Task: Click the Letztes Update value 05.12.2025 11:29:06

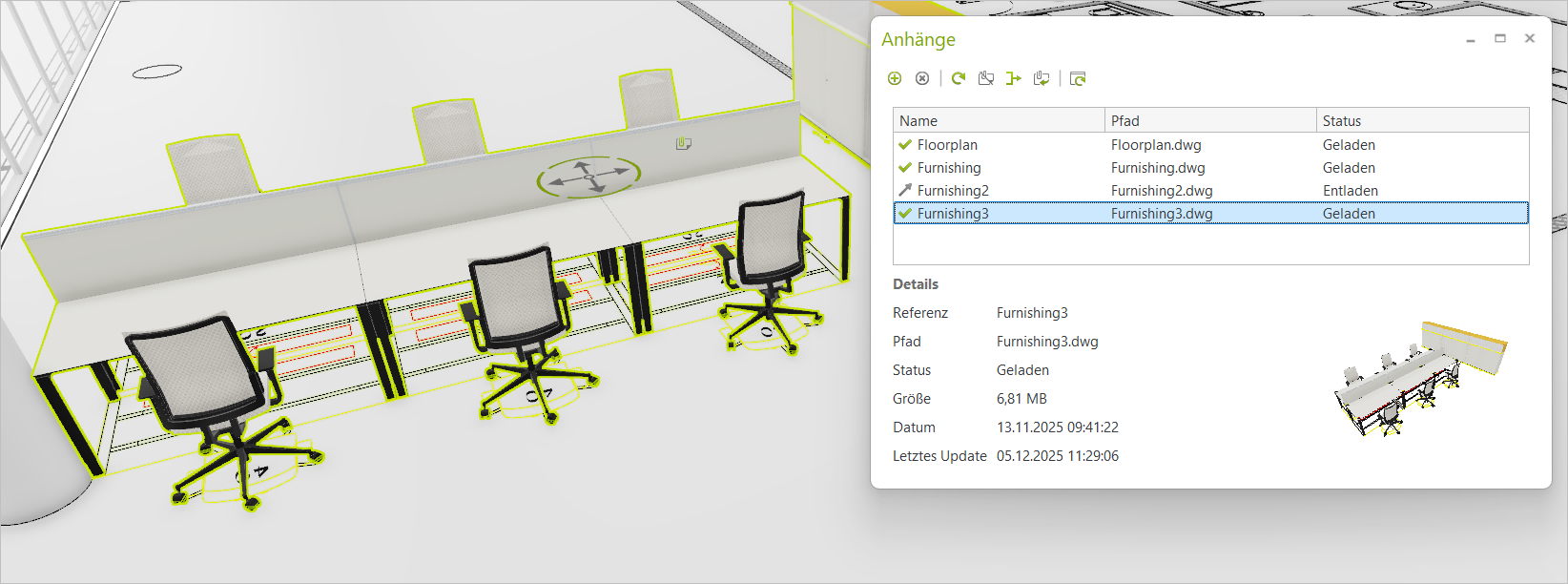Action: pos(1058,456)
